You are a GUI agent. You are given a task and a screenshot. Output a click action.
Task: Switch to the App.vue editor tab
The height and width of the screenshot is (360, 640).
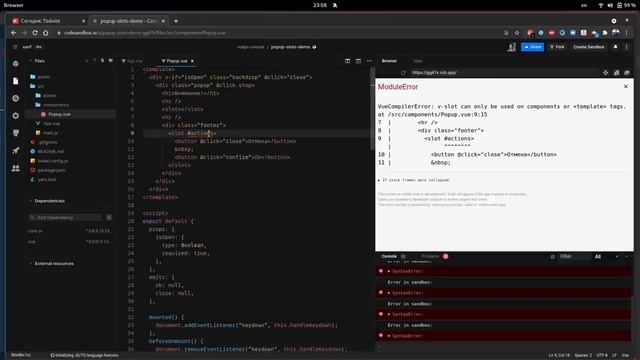[x=132, y=61]
